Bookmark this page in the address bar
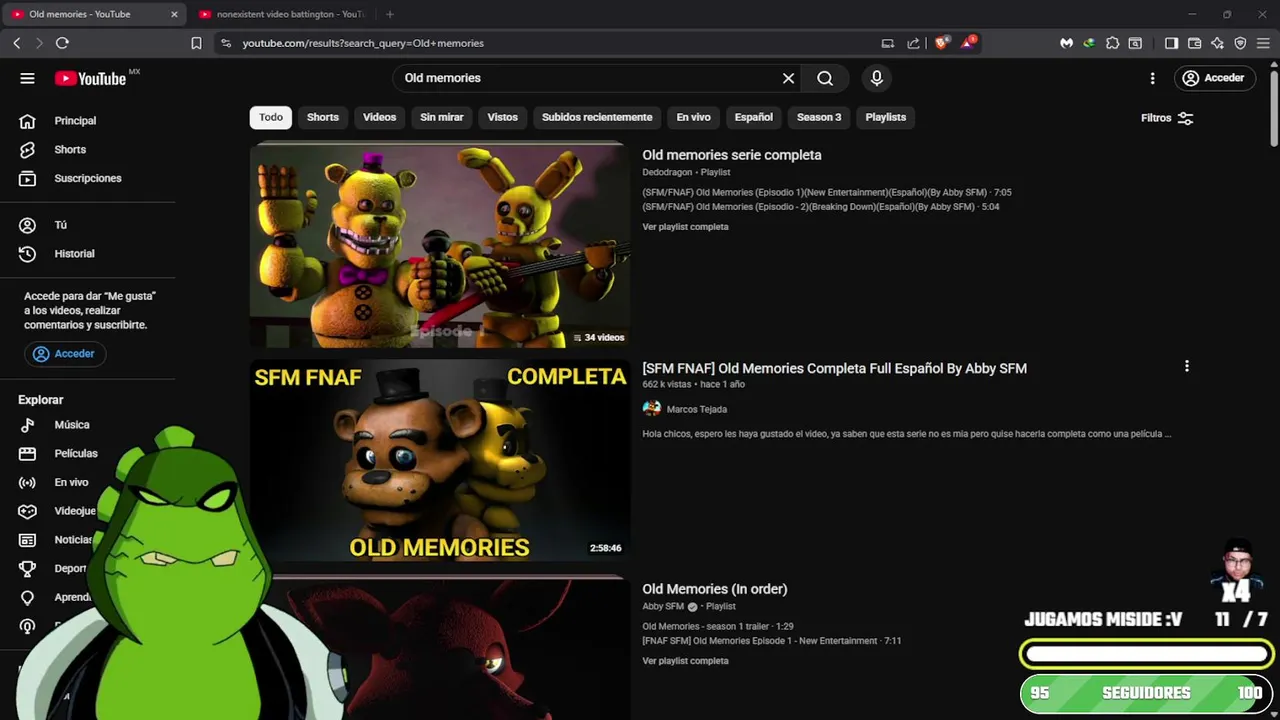The width and height of the screenshot is (1280, 720). 196,43
